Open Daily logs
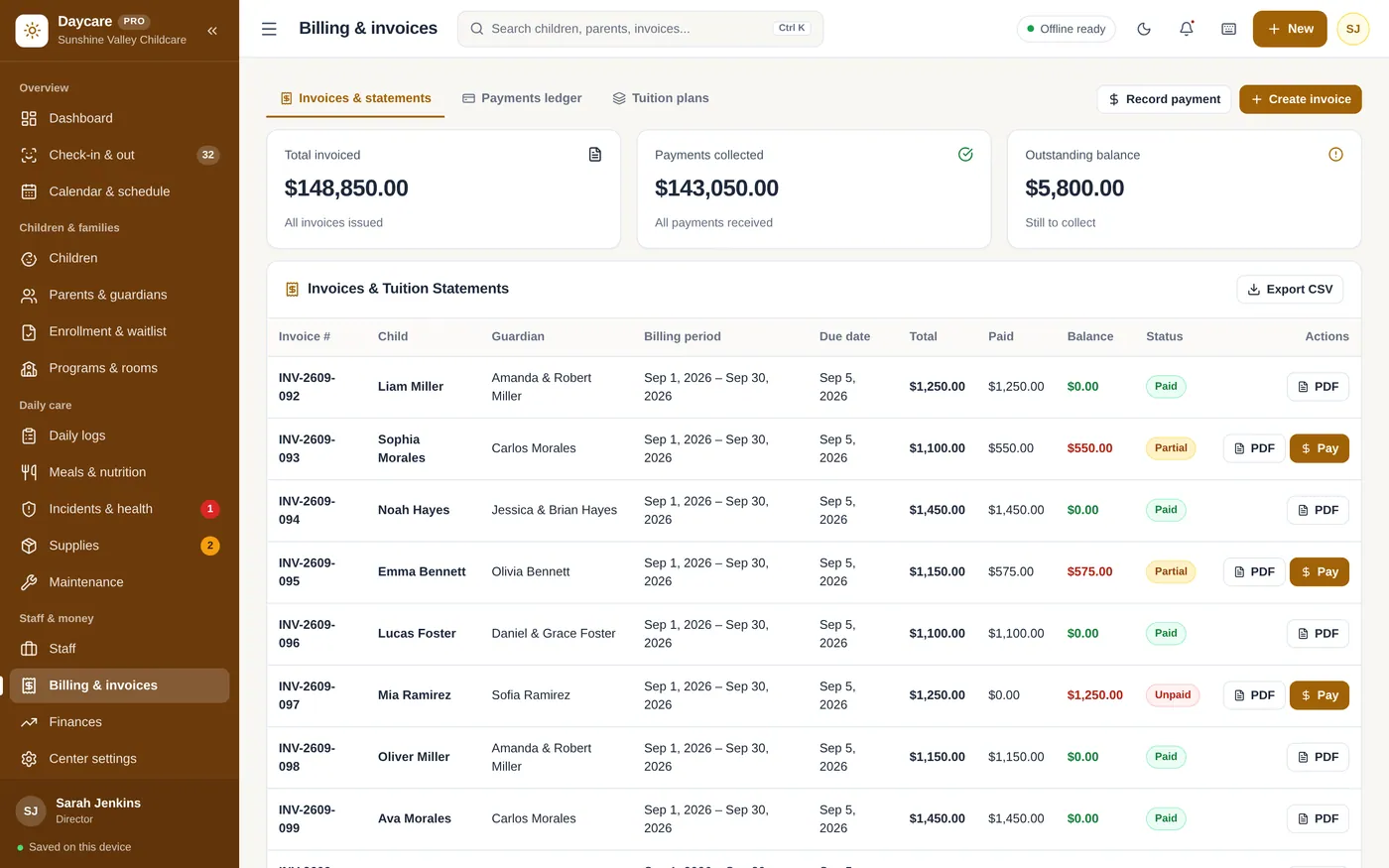 click(119, 435)
